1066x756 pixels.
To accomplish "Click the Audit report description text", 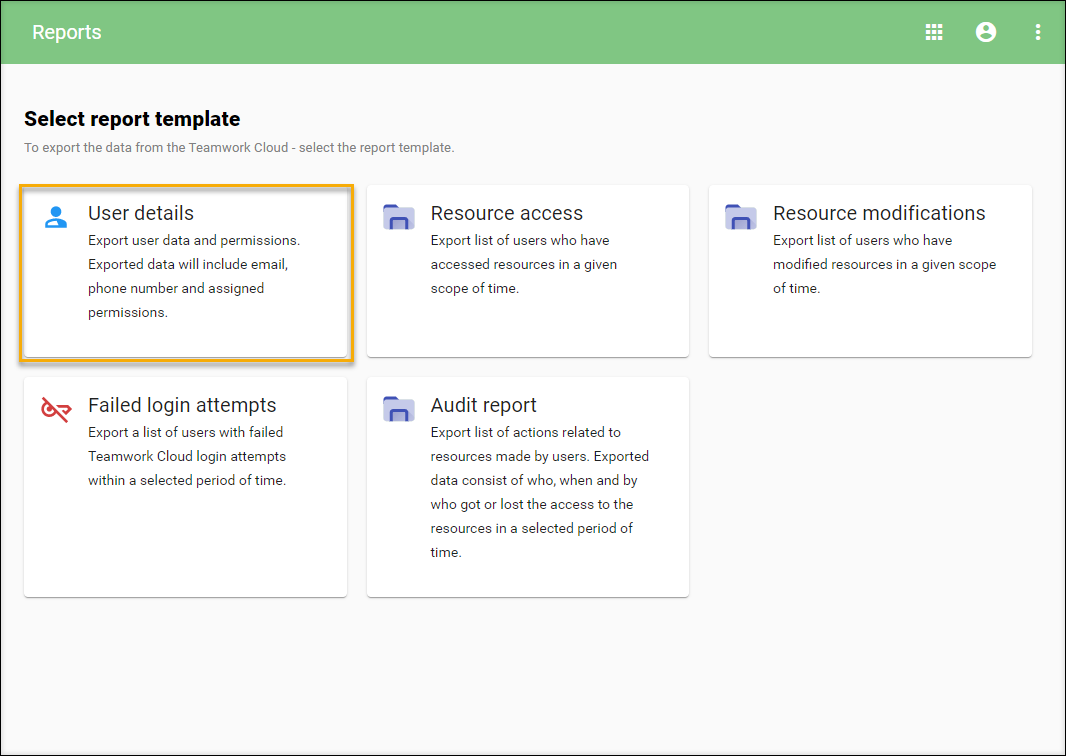I will tap(540, 492).
